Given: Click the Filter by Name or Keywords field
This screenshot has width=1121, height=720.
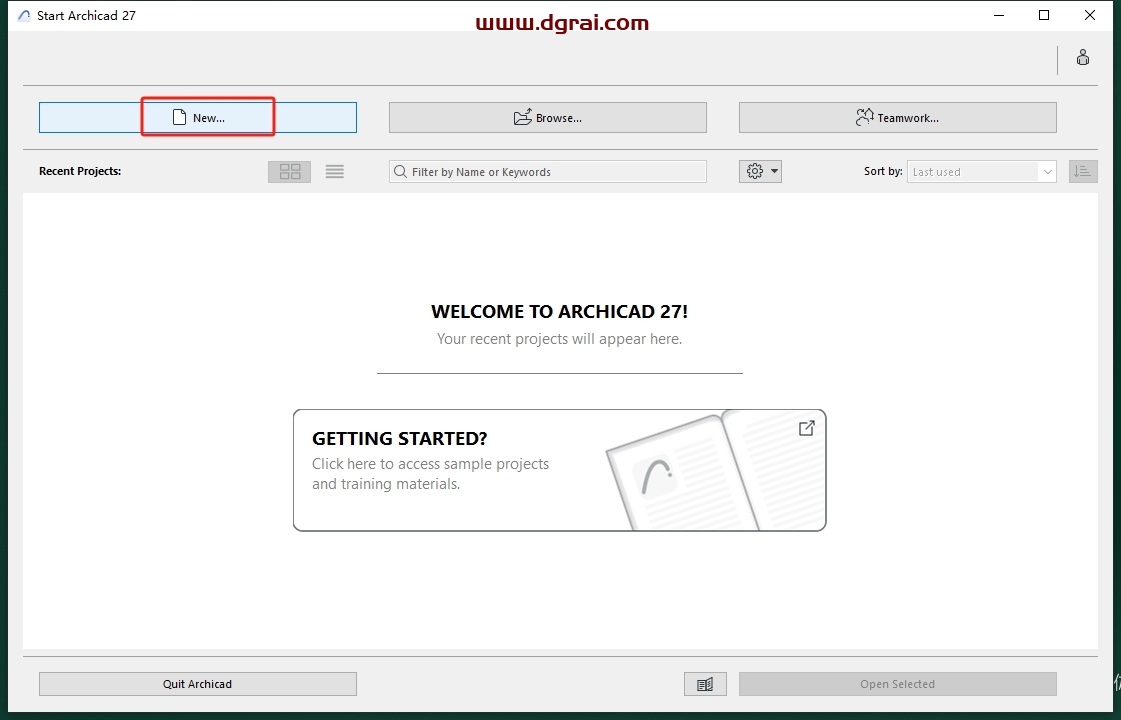Looking at the screenshot, I should pyautogui.click(x=555, y=172).
